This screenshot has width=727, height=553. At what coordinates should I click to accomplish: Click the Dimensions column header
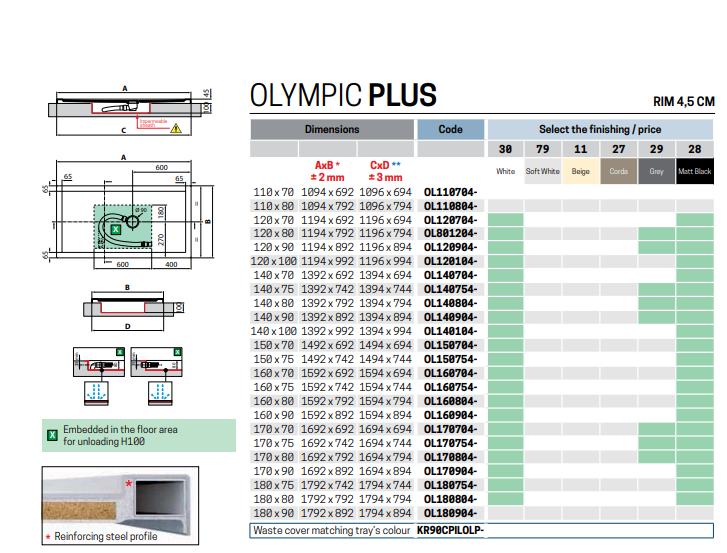(331, 129)
